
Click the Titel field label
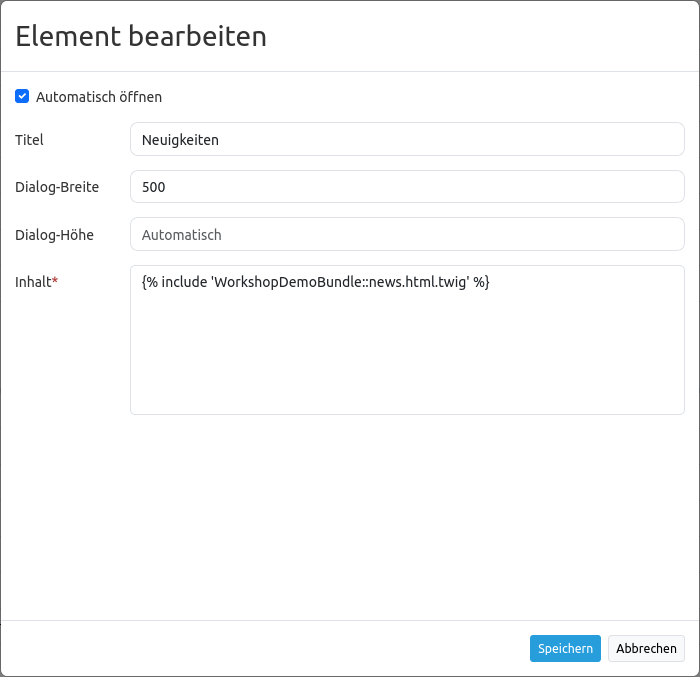[x=30, y=140]
